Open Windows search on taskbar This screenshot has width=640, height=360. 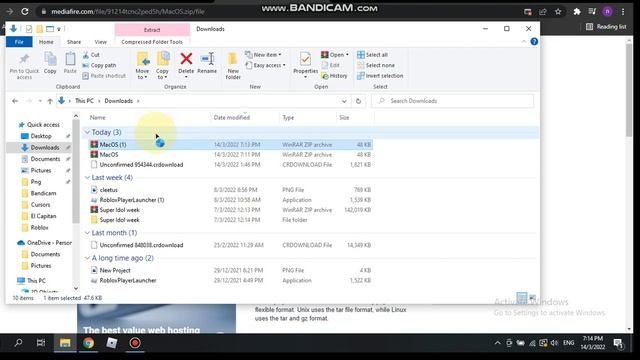coord(18,343)
